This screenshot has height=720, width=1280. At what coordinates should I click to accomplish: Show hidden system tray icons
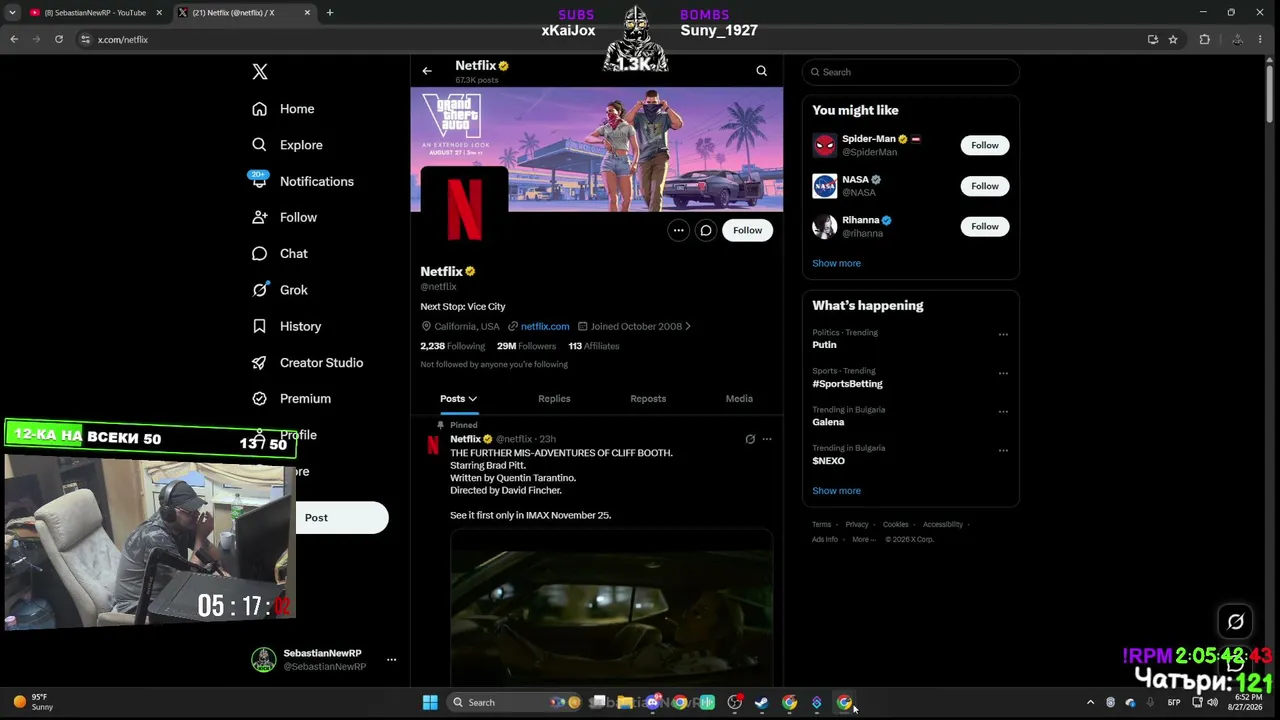tap(1090, 702)
